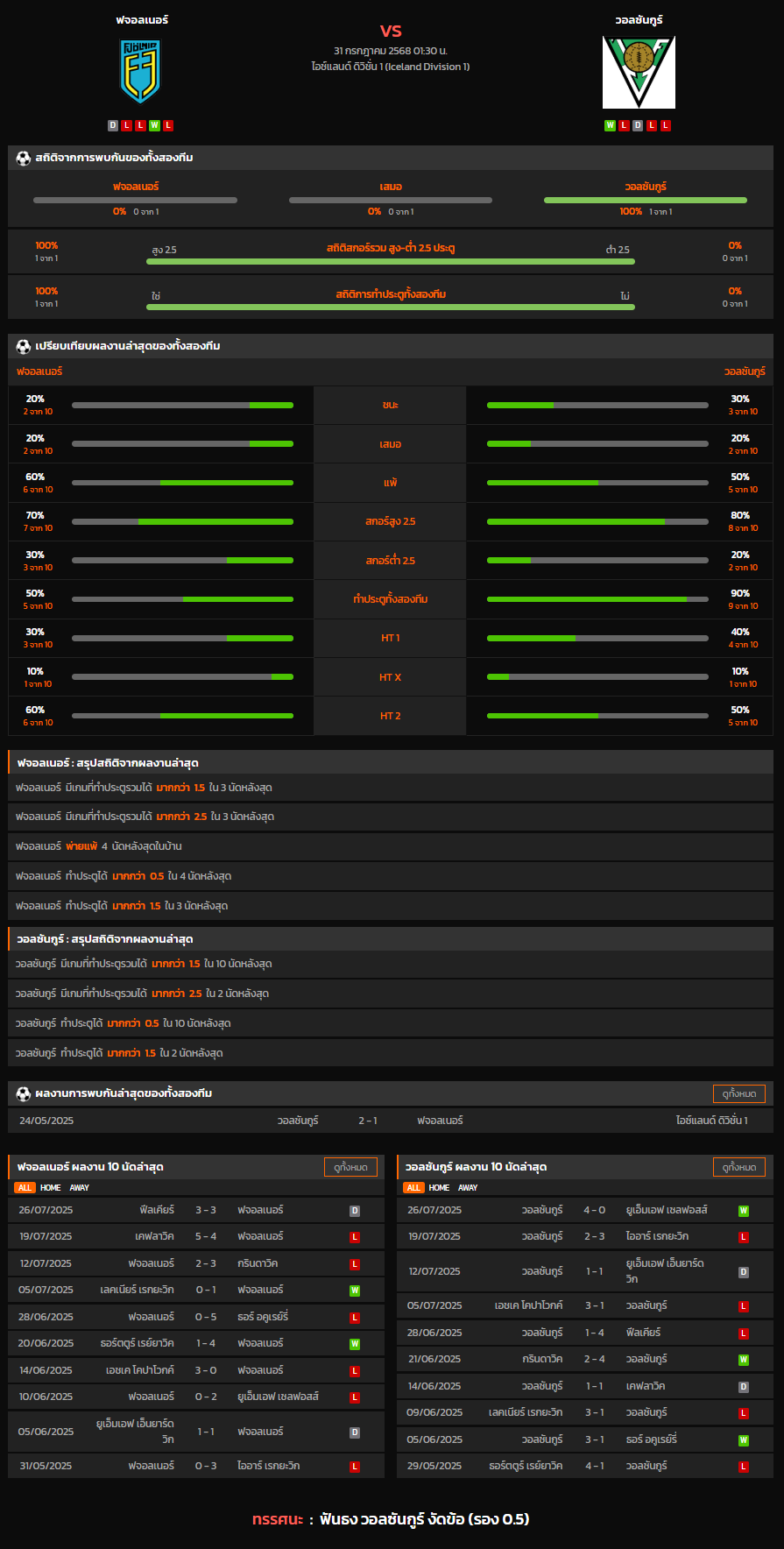The image size is (784, 1549).
Task: Click ดูทั้งหมด button for ฟจอลเนอร์ last 10 matches
Action: (x=350, y=1167)
